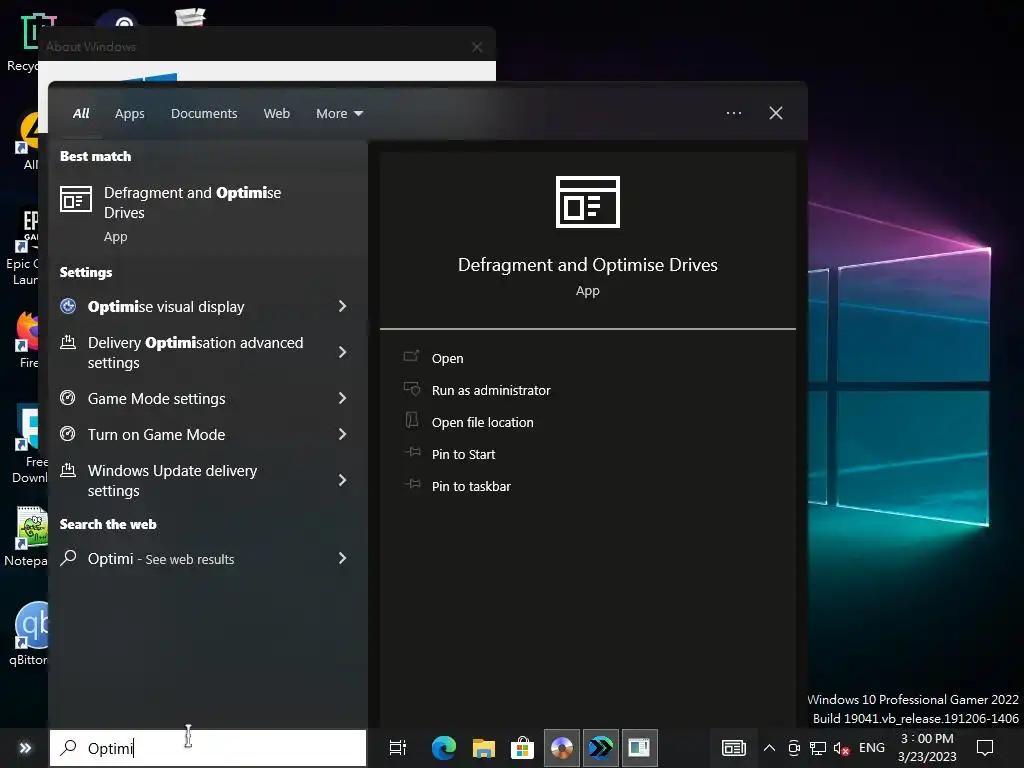Screen dimensions: 1024x768
Task: Open Defragment and Optimise Drives best match
Action: tap(206, 213)
